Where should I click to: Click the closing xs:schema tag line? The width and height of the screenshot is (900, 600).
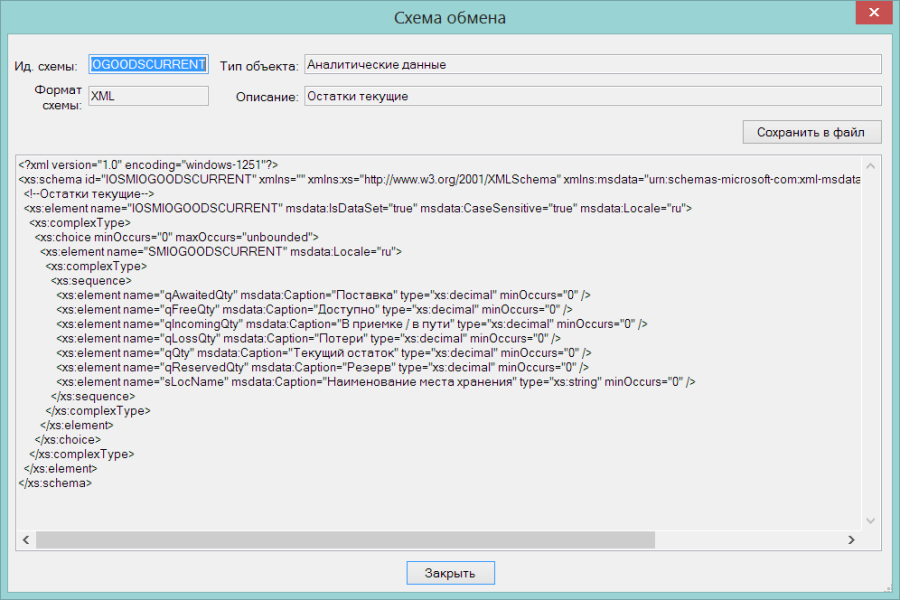coord(55,483)
